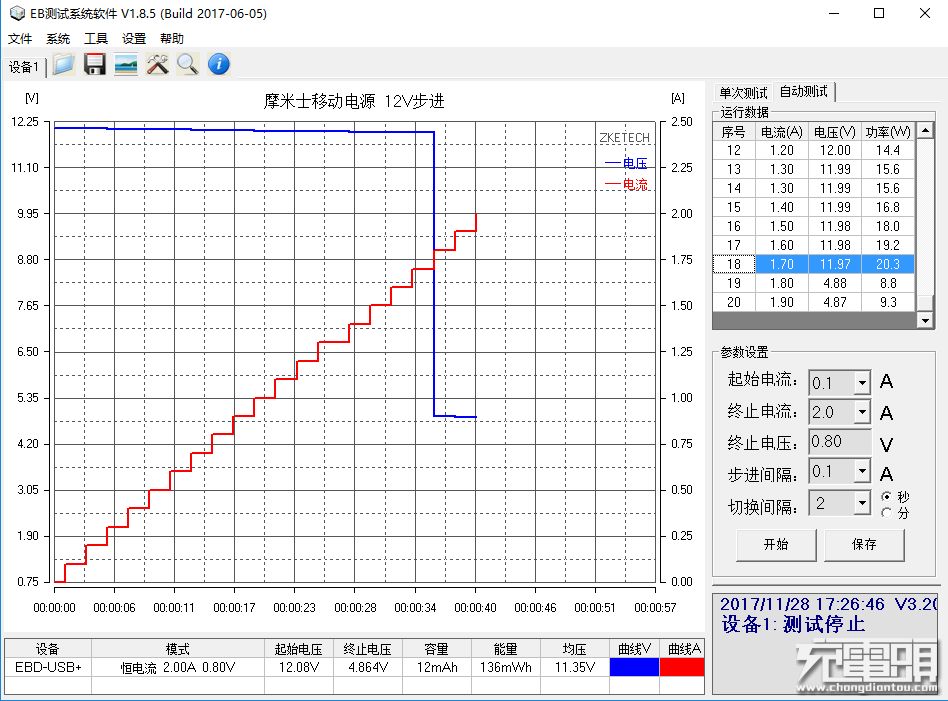The height and width of the screenshot is (701, 948).
Task: Save data with floppy disk icon
Action: click(x=94, y=64)
